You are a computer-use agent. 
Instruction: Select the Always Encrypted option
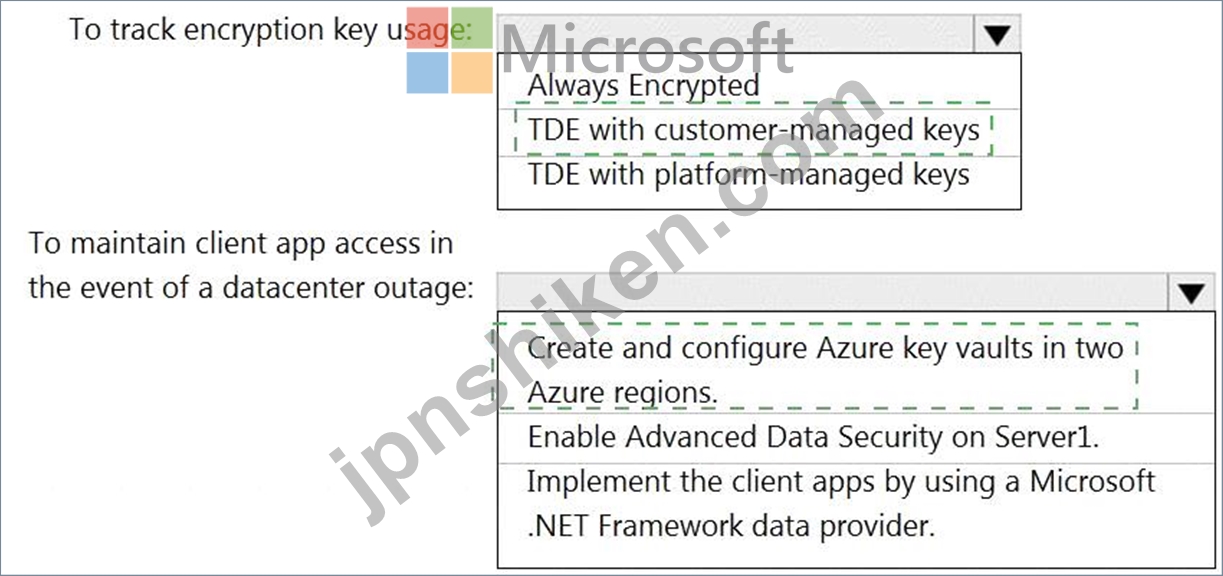click(643, 85)
